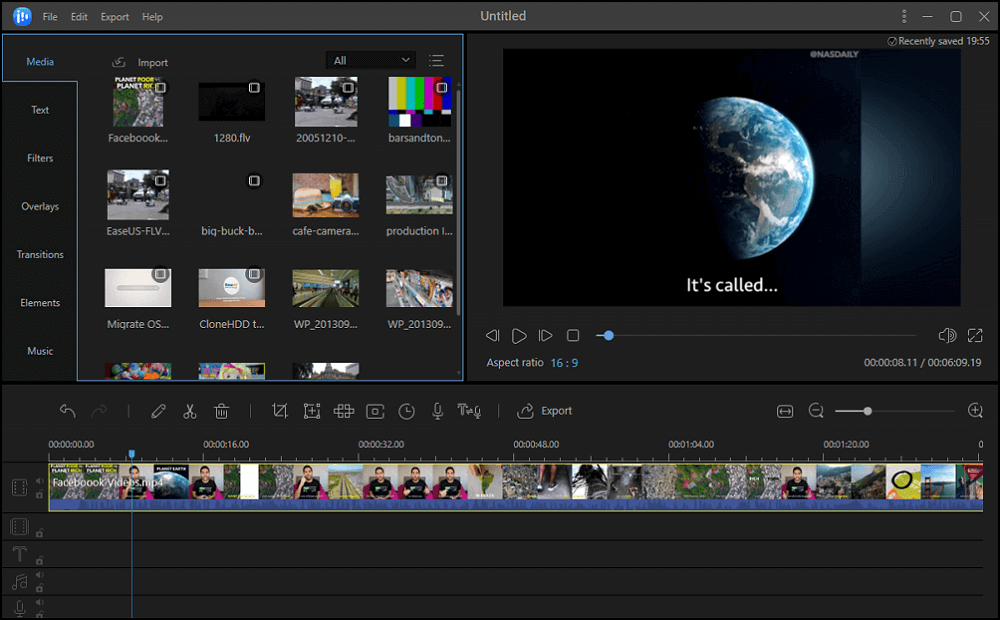Open the Overlays tab

tap(40, 206)
